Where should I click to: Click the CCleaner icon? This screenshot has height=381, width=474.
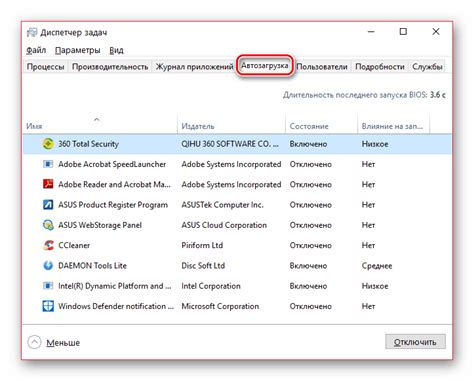(x=48, y=245)
